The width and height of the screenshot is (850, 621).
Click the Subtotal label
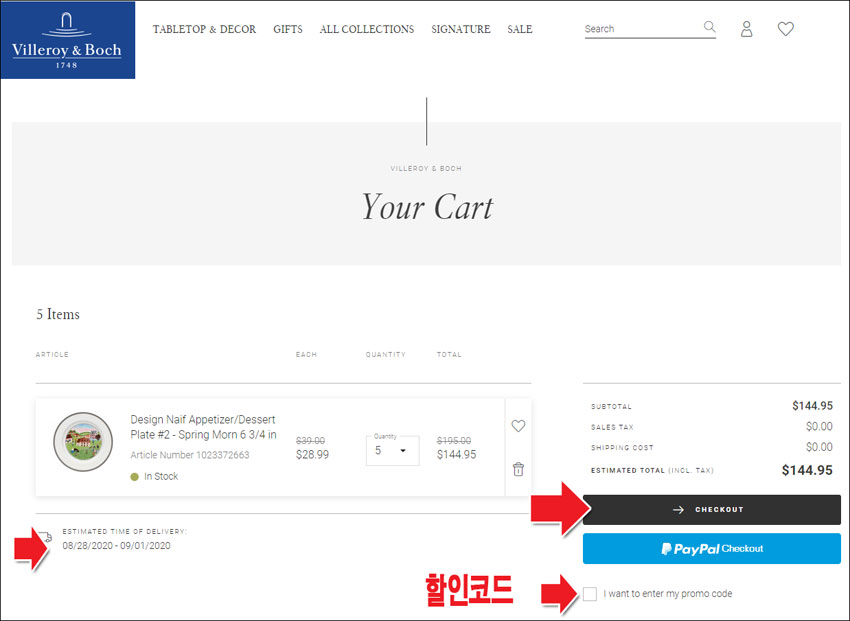pyautogui.click(x=611, y=406)
